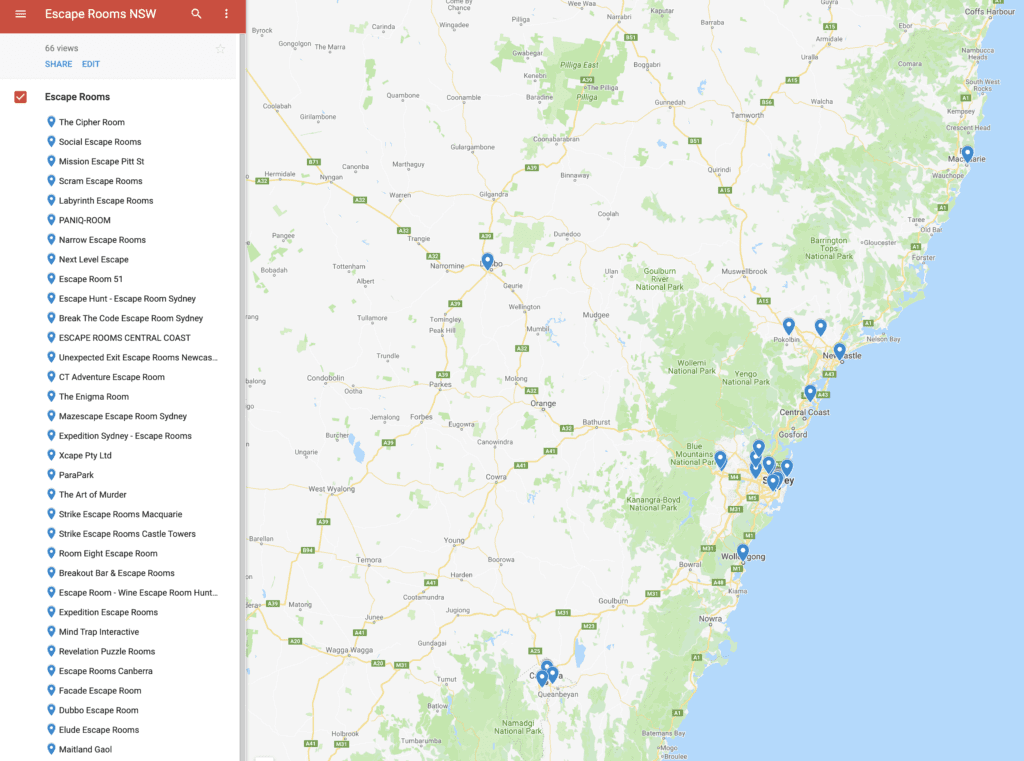The width and height of the screenshot is (1024, 761).
Task: Uncheck the Escape Rooms layer checkbox
Action: tap(20, 97)
